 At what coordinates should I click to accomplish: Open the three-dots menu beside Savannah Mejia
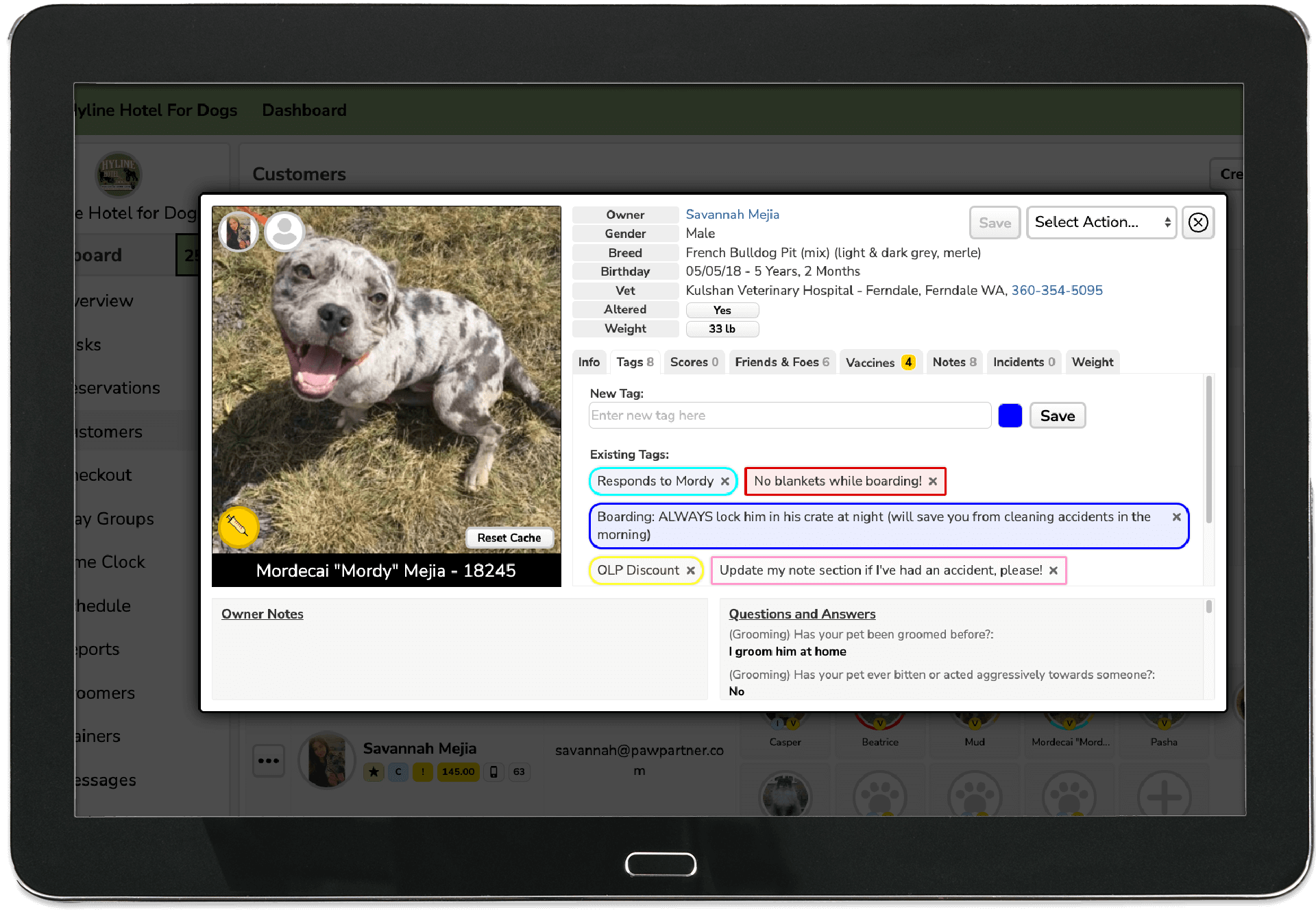tap(269, 761)
